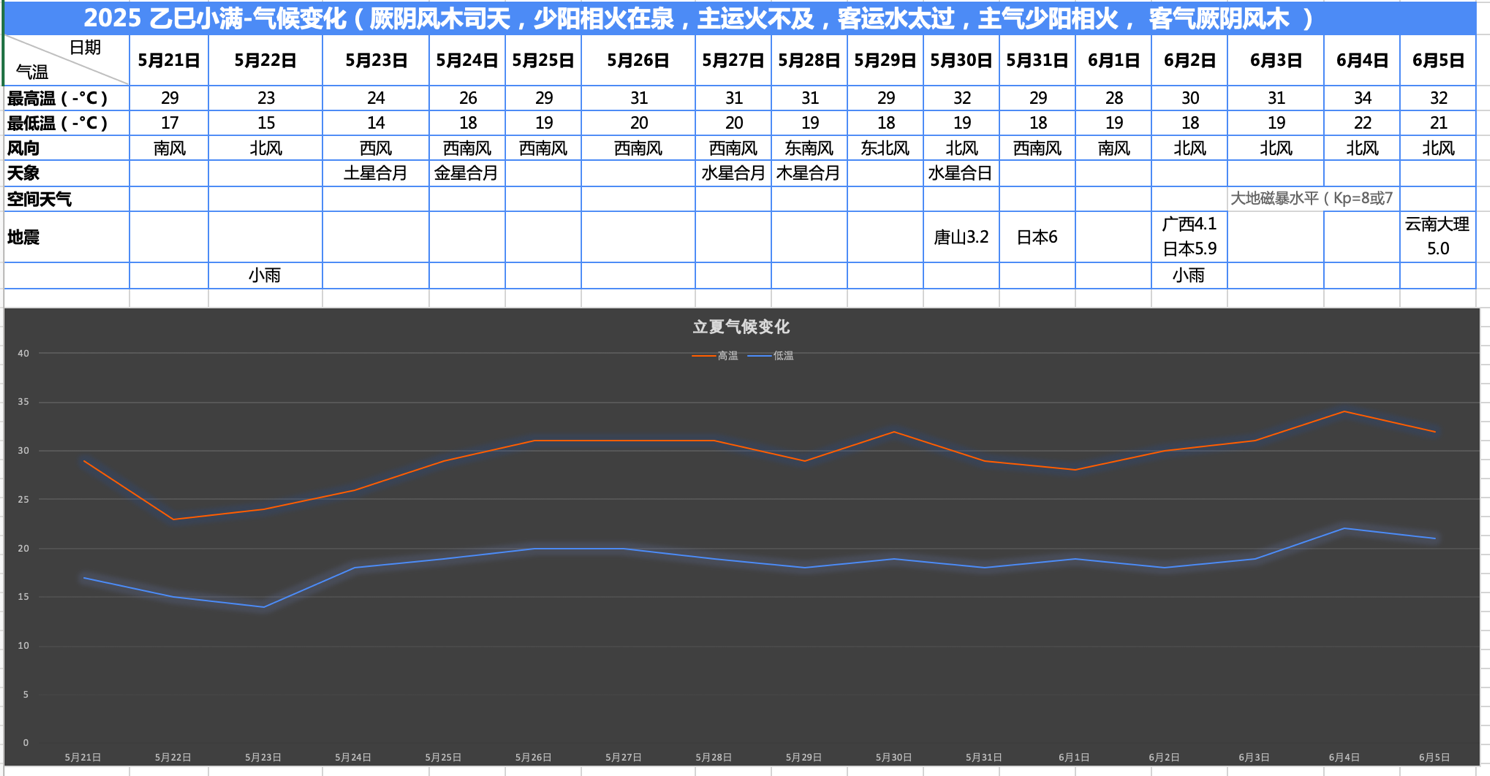Click the 唐山3.2 earthquake cell
Screen dimensions: 1490x776
(x=961, y=237)
